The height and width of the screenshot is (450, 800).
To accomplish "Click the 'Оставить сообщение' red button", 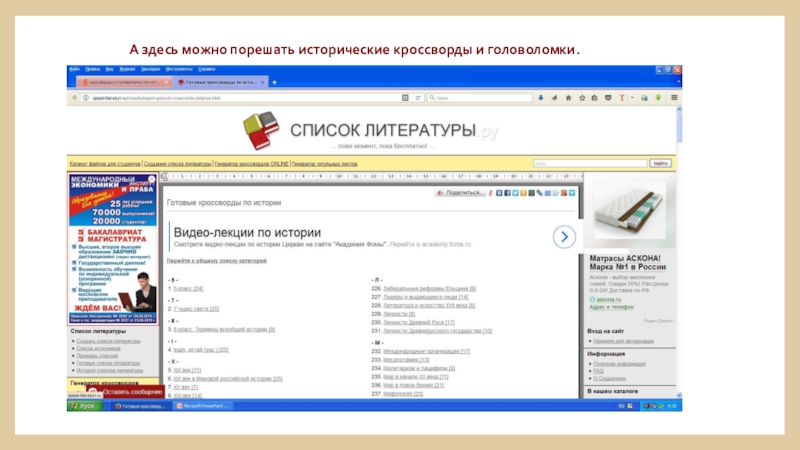I will [127, 392].
